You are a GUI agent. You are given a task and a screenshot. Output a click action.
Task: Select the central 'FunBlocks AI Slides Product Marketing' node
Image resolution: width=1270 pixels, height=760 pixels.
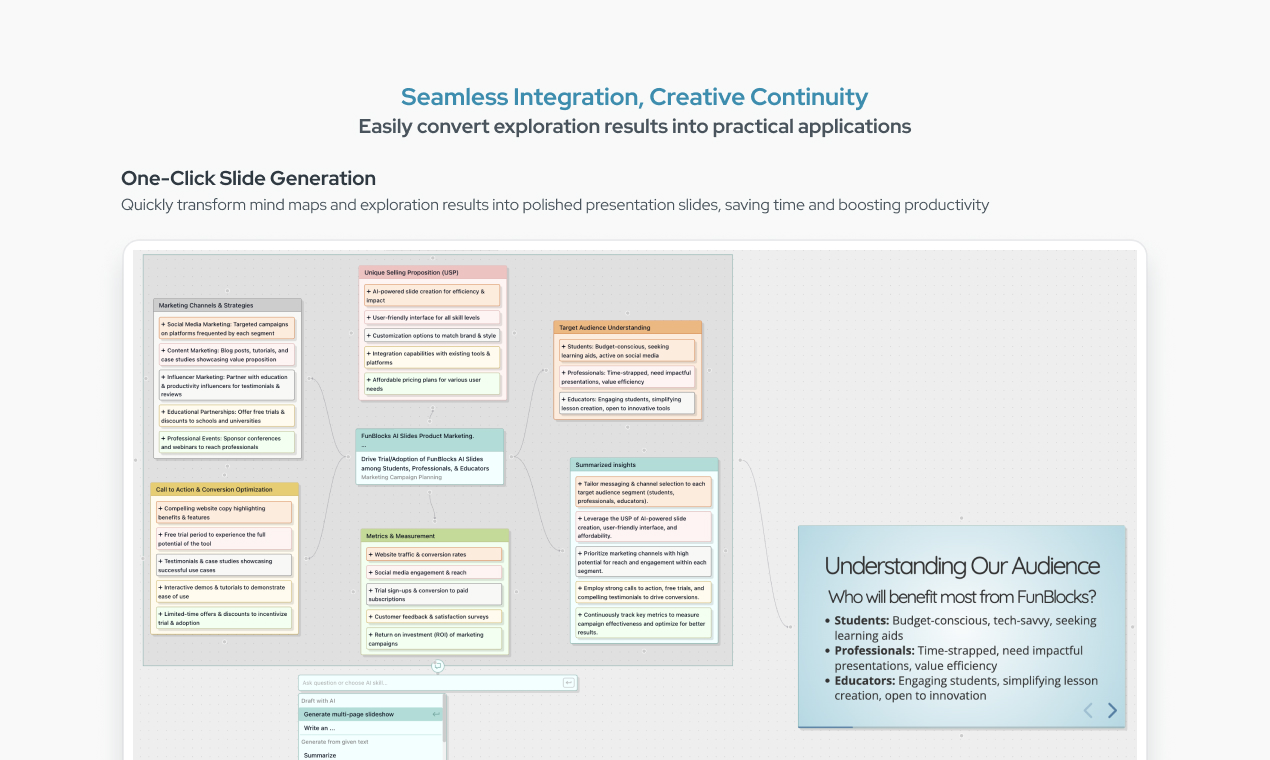430,457
